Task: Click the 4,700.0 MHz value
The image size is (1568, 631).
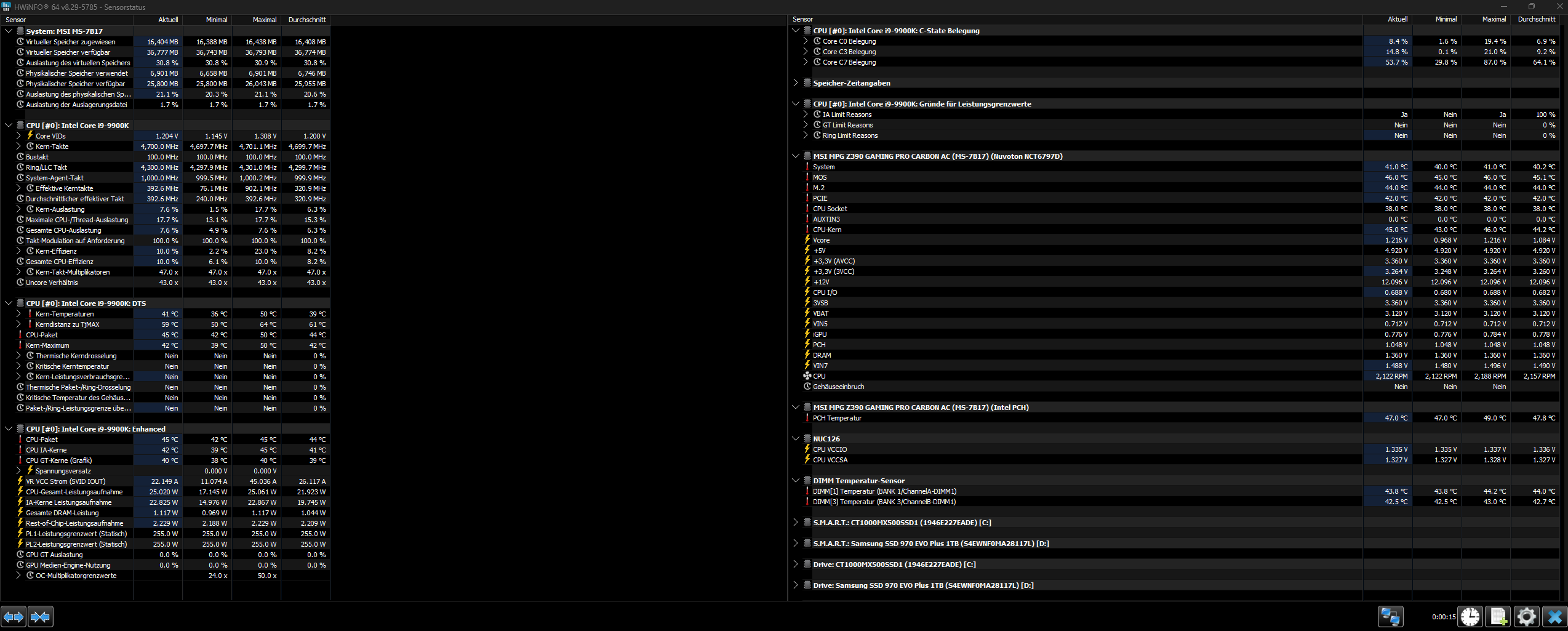Action: click(x=159, y=147)
